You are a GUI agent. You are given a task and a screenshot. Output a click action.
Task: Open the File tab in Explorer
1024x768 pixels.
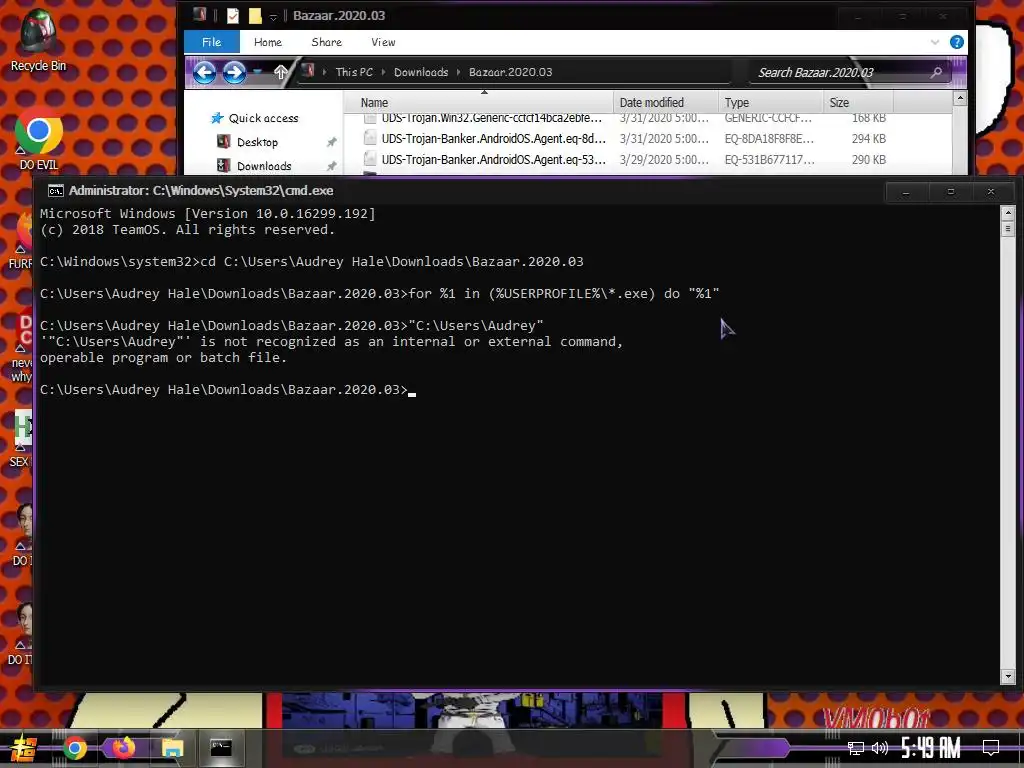212,42
